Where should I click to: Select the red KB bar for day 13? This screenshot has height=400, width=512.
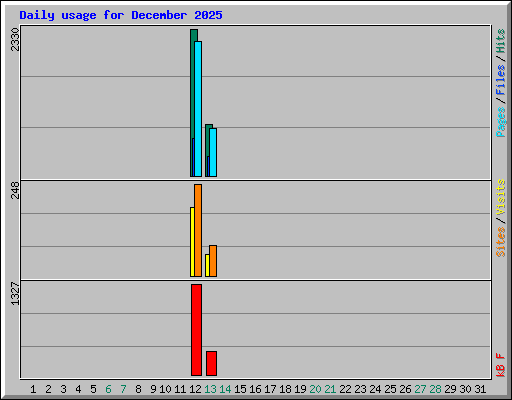211,363
